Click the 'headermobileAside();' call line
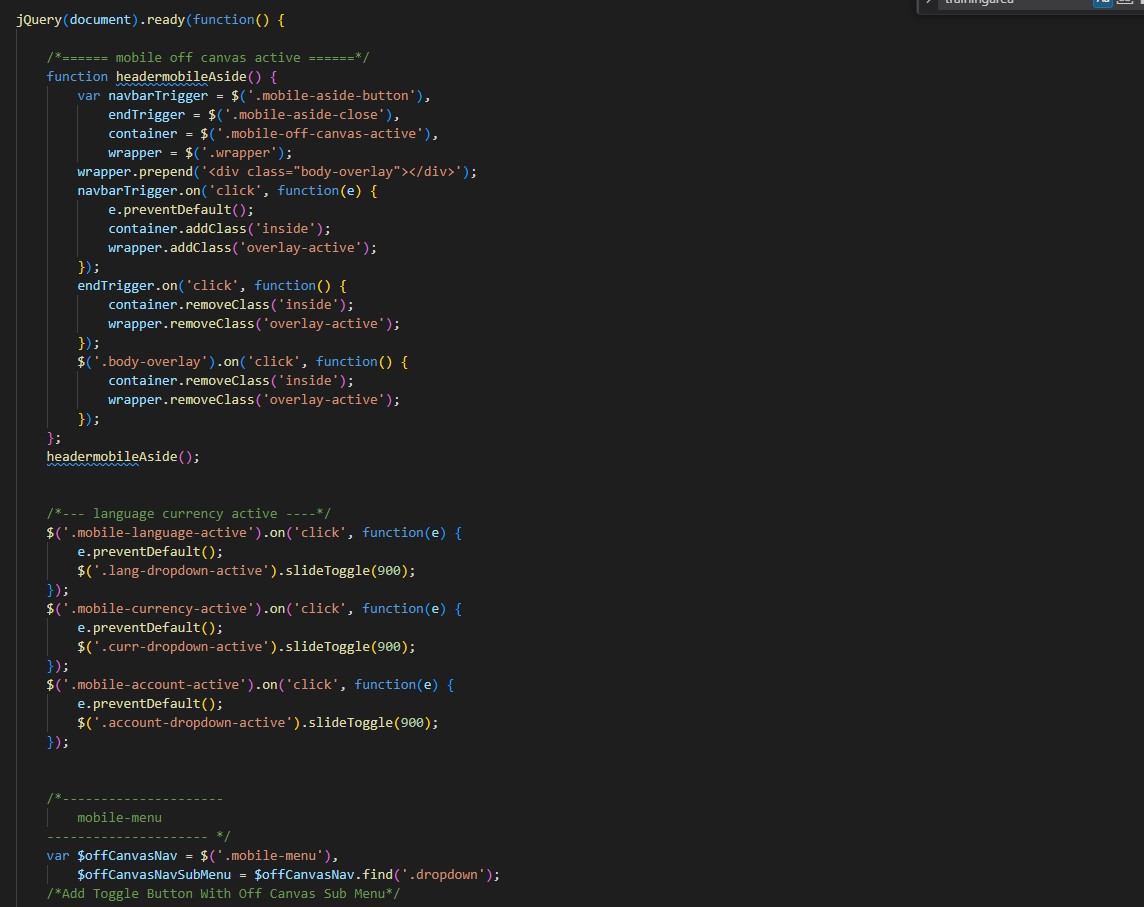Viewport: 1144px width, 907px height. point(123,457)
